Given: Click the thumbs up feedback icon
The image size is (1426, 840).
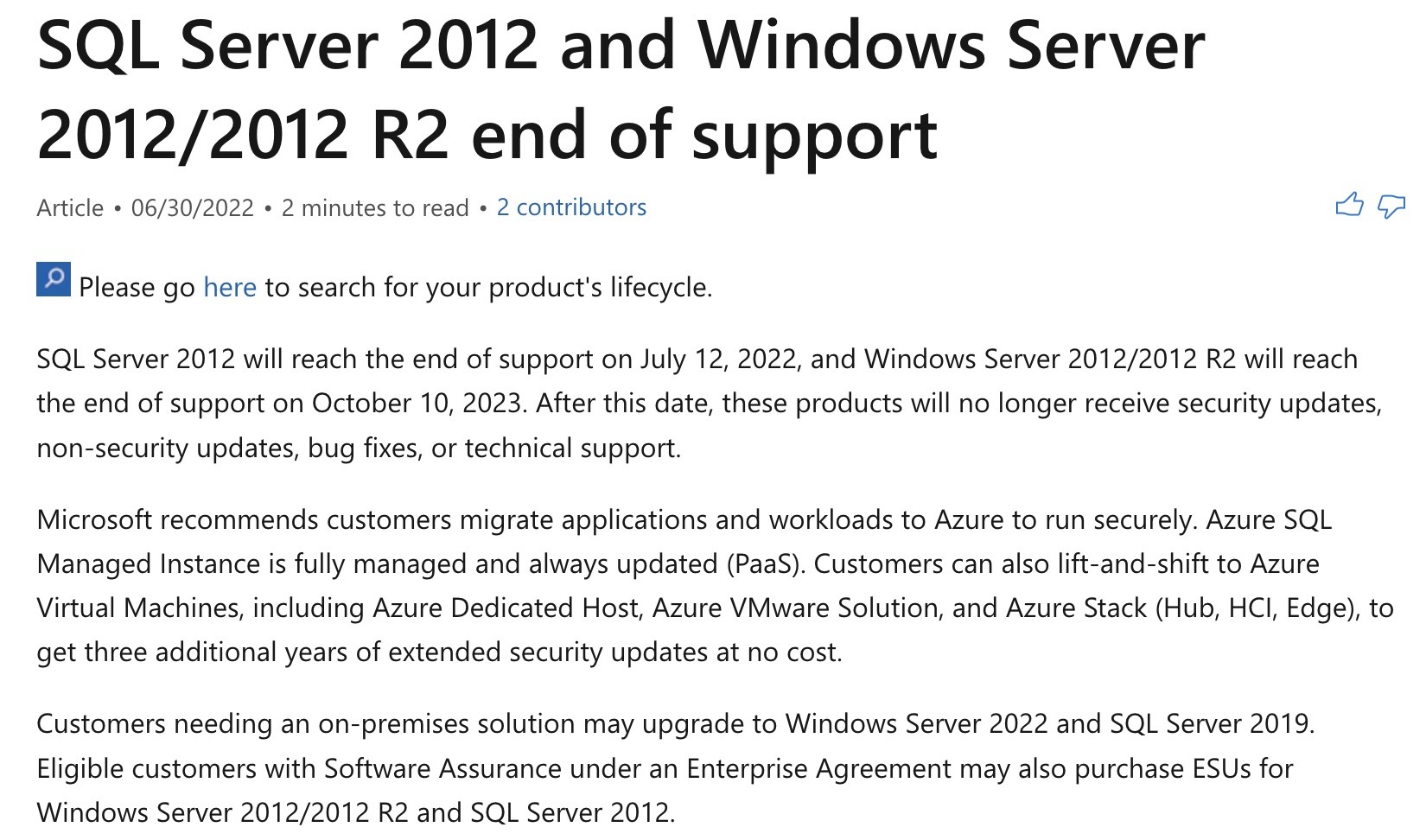Looking at the screenshot, I should 1349,206.
